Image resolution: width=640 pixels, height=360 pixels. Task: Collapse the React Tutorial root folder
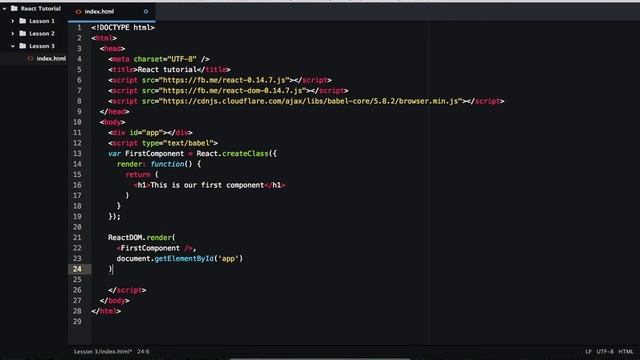4,9
